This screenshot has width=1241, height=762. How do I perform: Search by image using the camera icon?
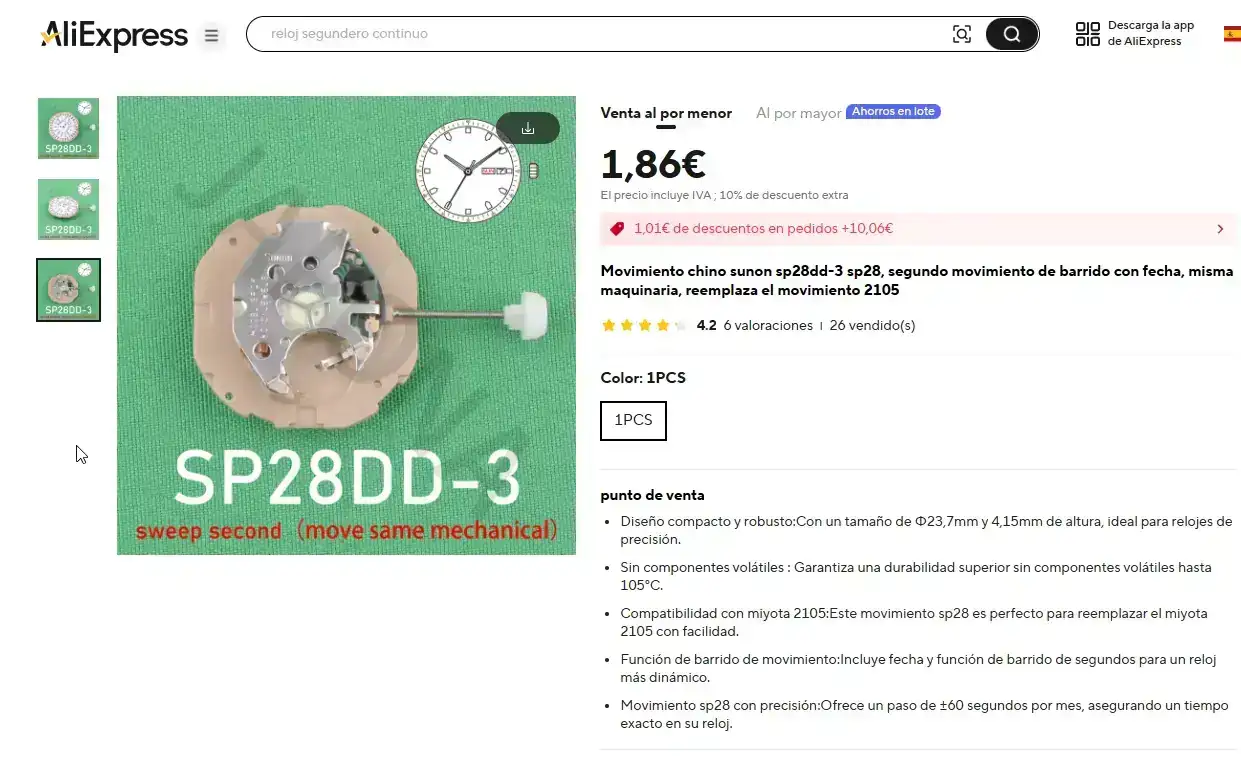click(962, 34)
